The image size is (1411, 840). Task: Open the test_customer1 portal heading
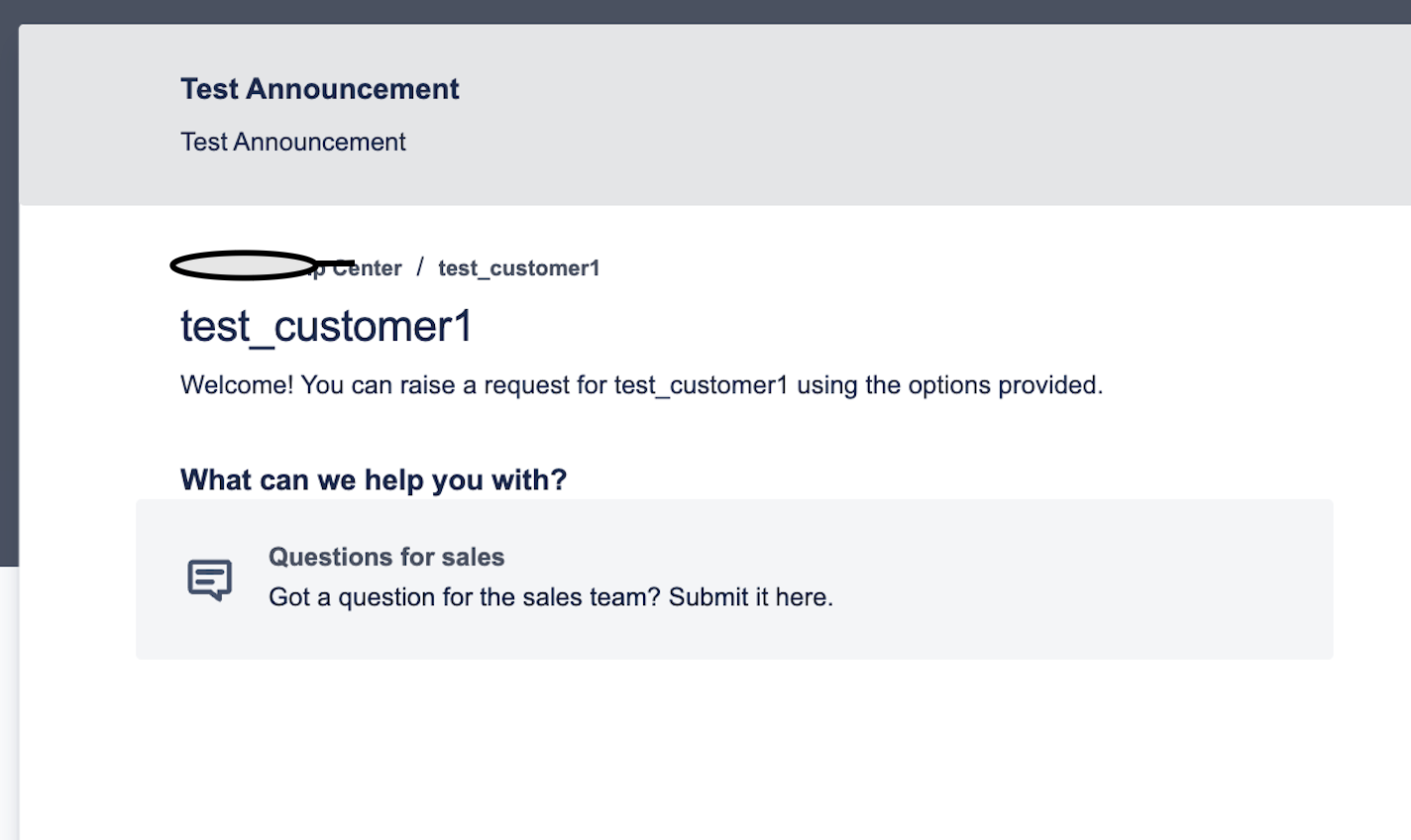pos(327,326)
